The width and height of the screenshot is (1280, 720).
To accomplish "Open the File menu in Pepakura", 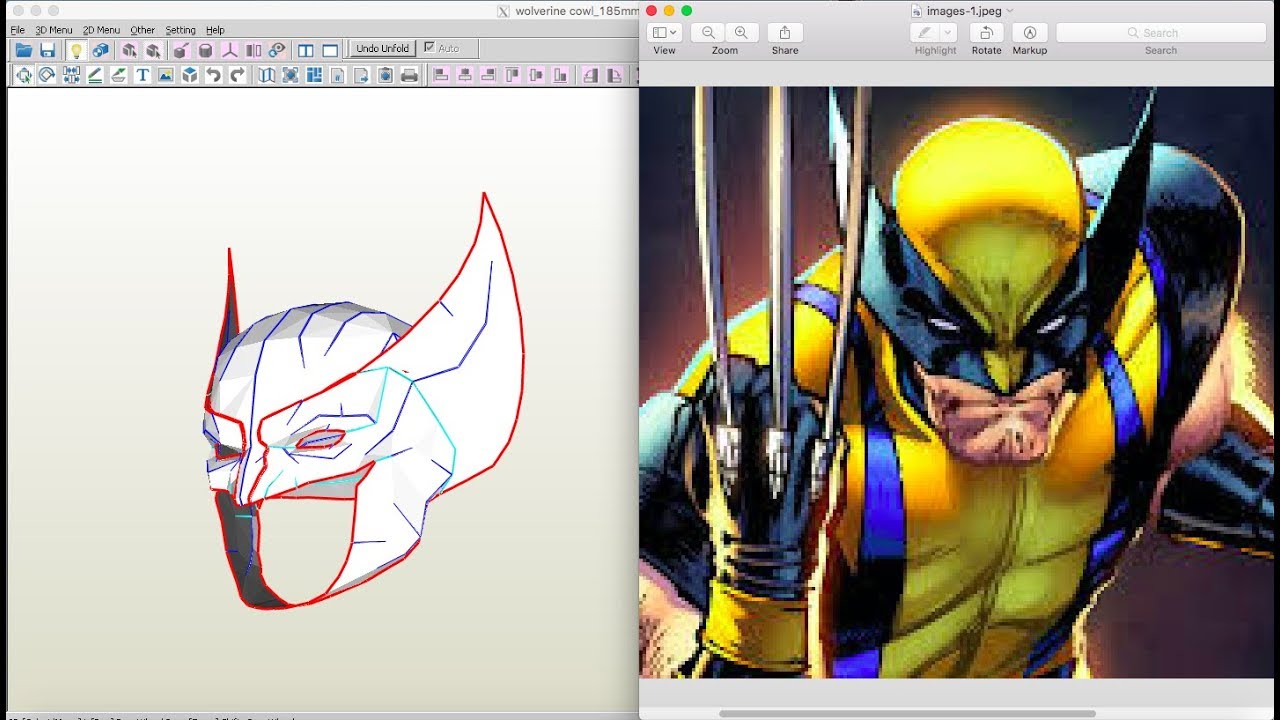I will coord(17,30).
